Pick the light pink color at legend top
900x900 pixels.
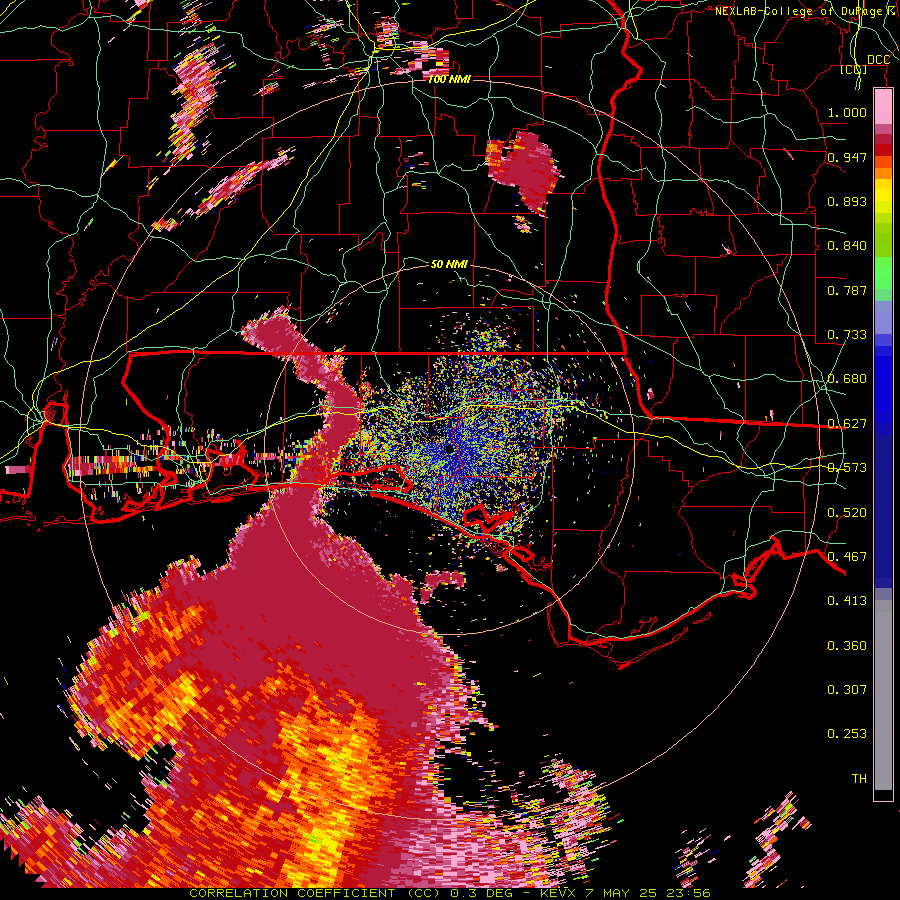pyautogui.click(x=883, y=106)
